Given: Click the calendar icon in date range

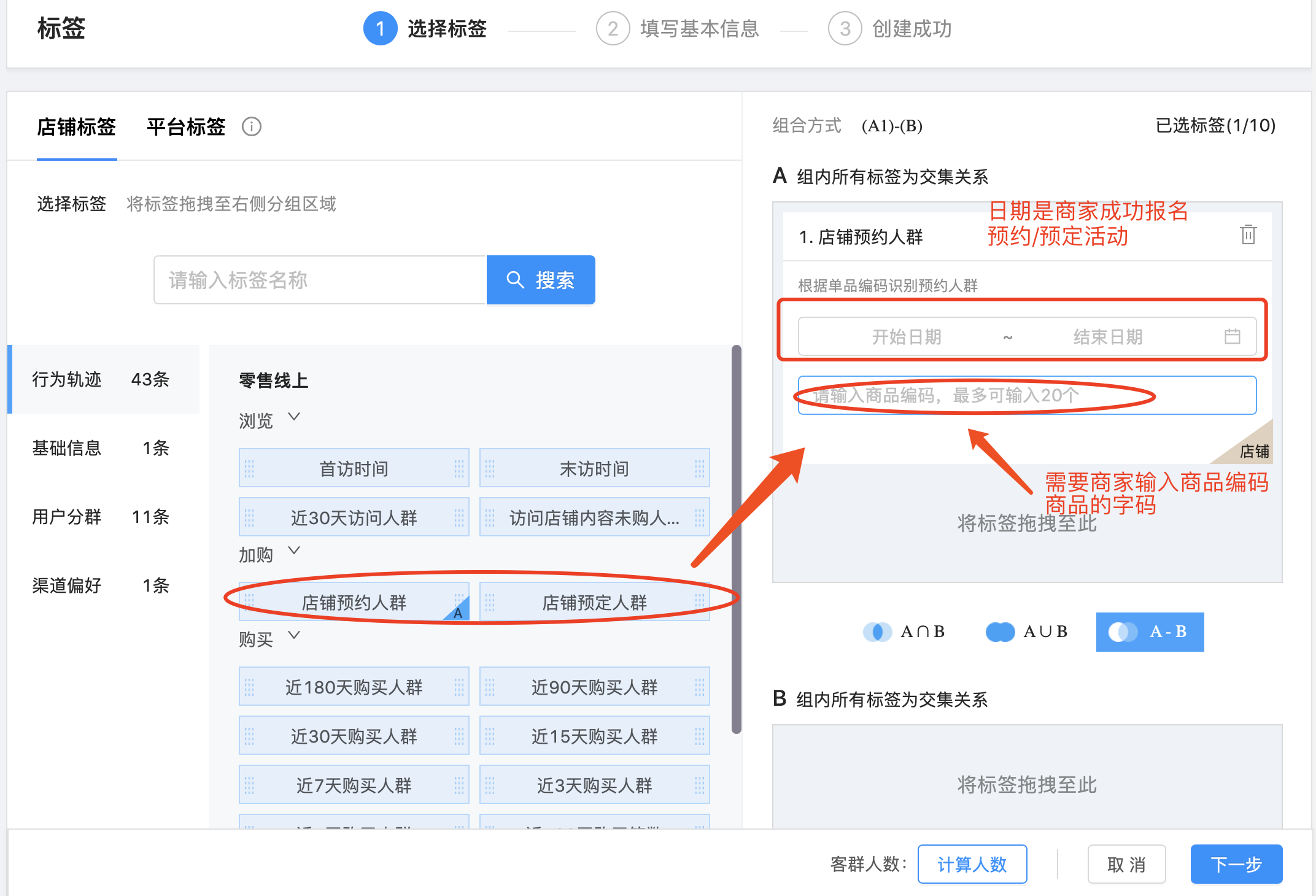Looking at the screenshot, I should click(1232, 336).
